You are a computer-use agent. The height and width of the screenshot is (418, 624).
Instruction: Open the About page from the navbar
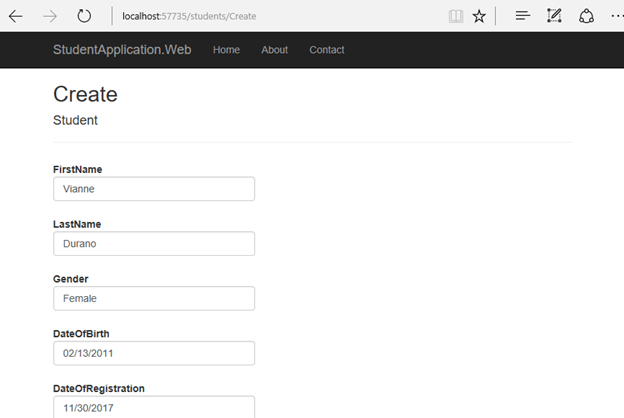pos(274,50)
